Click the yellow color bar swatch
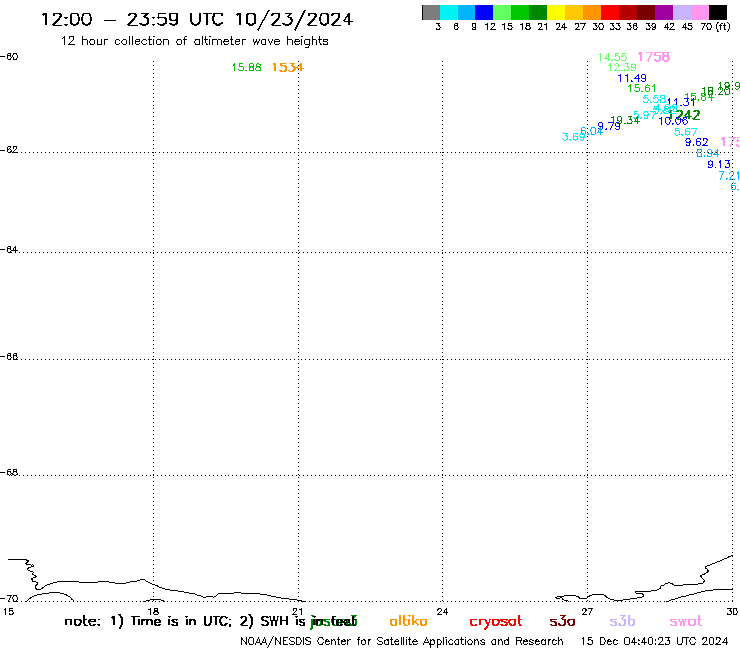The width and height of the screenshot is (740, 650). [556, 12]
